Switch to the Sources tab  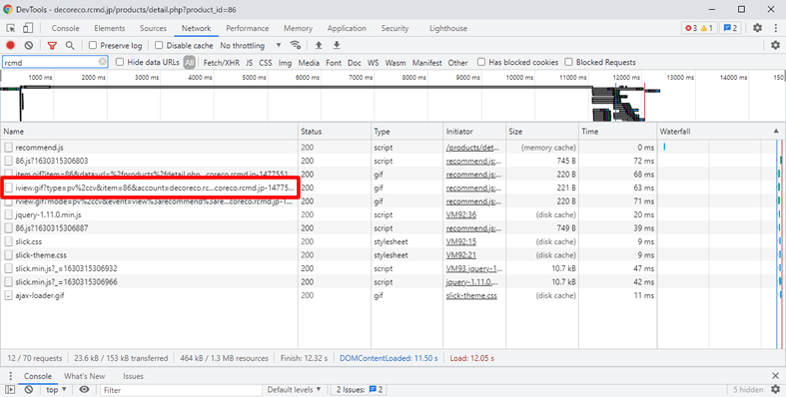[x=153, y=28]
